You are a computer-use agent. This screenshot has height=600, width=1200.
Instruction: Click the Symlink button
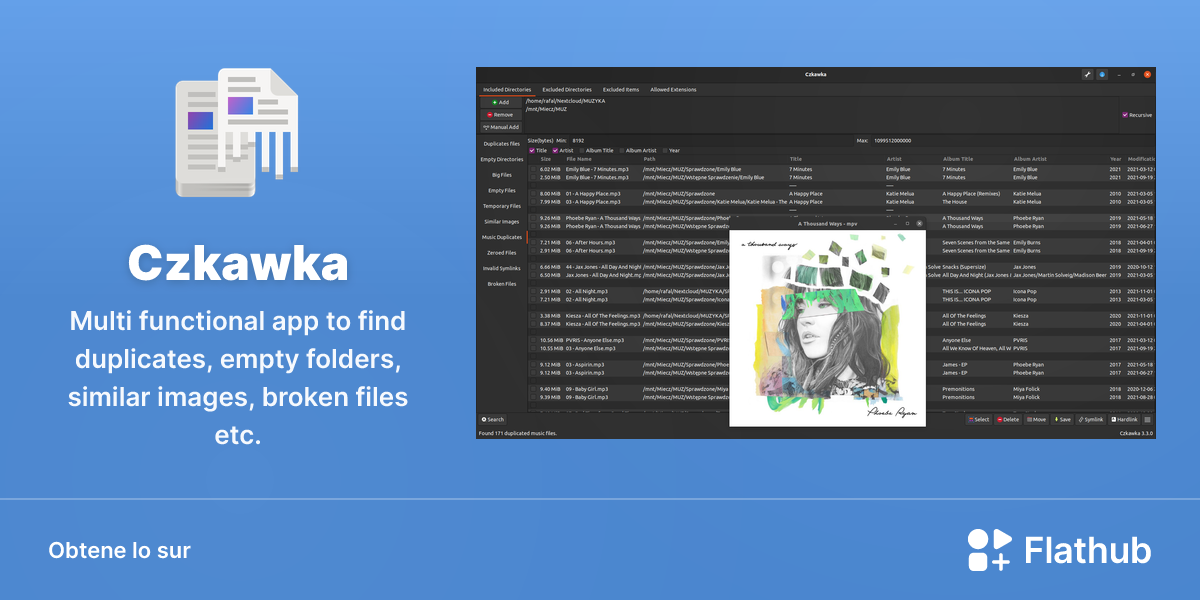pos(1091,420)
